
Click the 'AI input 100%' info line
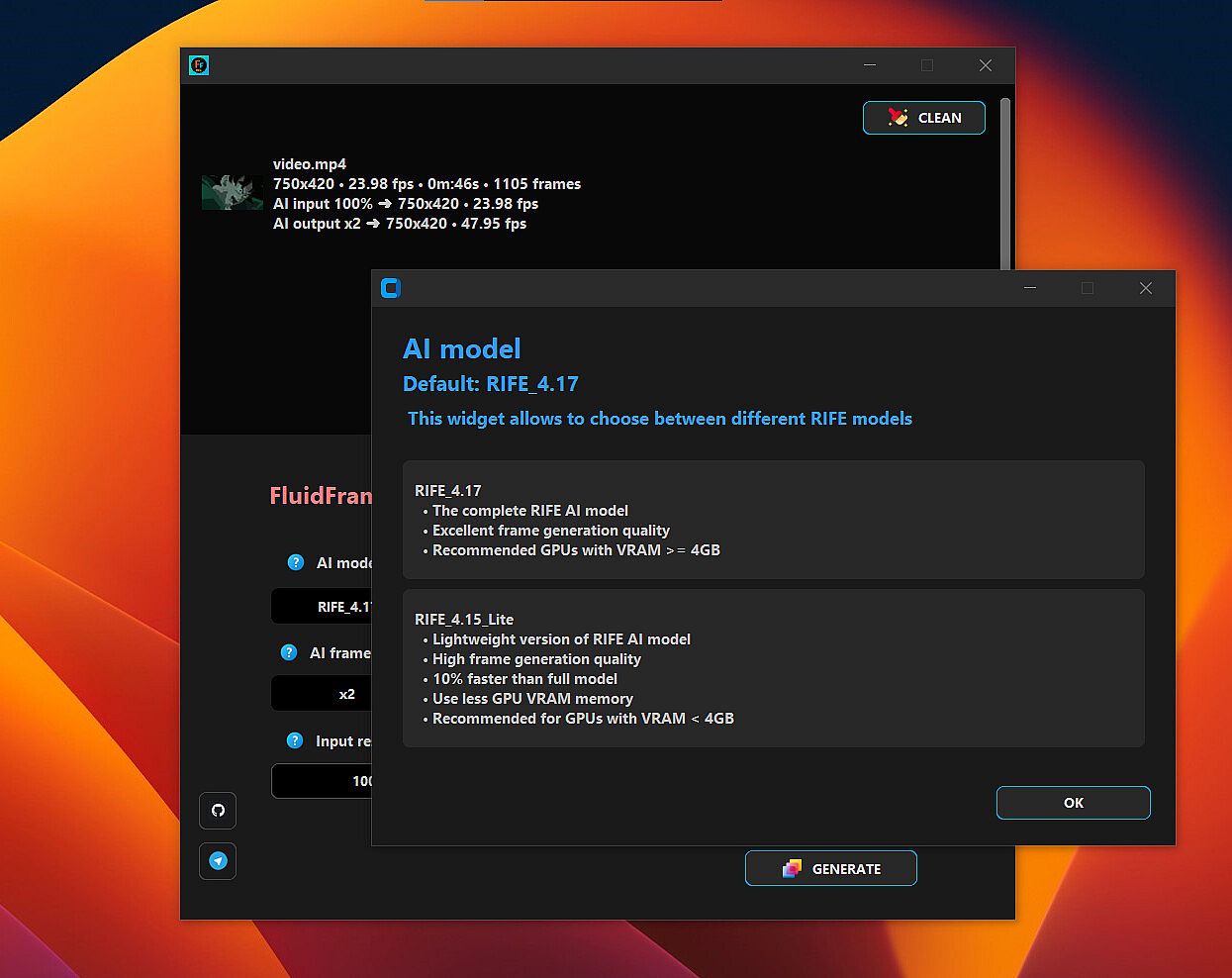[406, 204]
